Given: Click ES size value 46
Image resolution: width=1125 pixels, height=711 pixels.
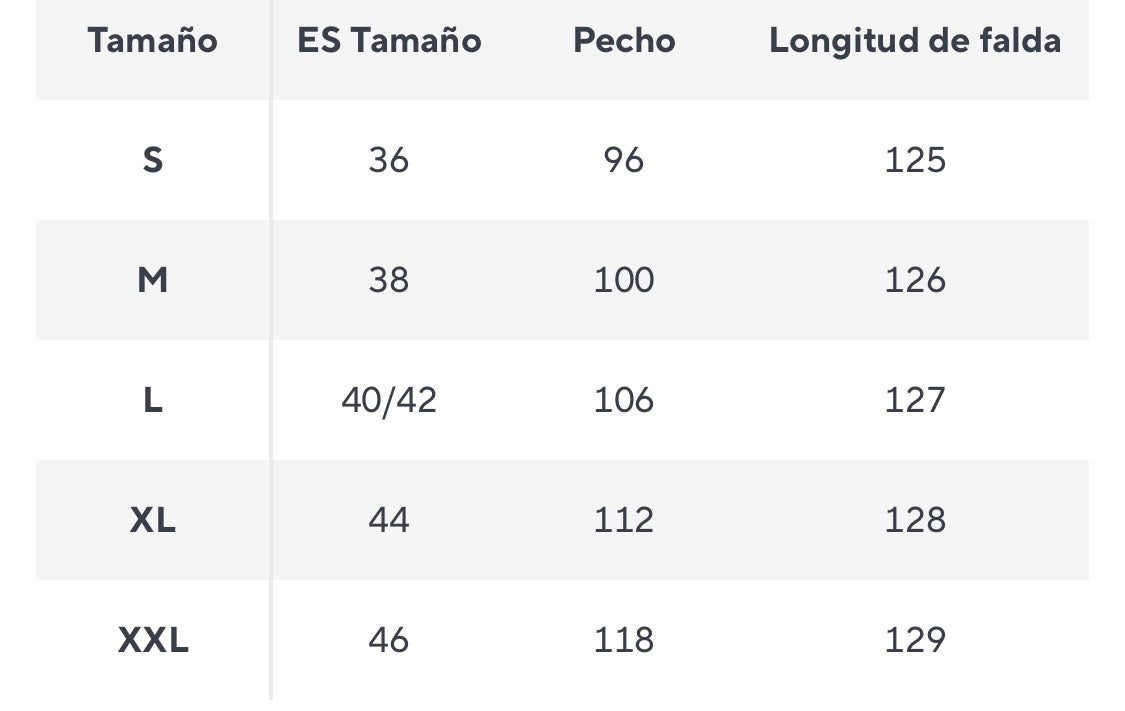Looking at the screenshot, I should click(x=389, y=640).
